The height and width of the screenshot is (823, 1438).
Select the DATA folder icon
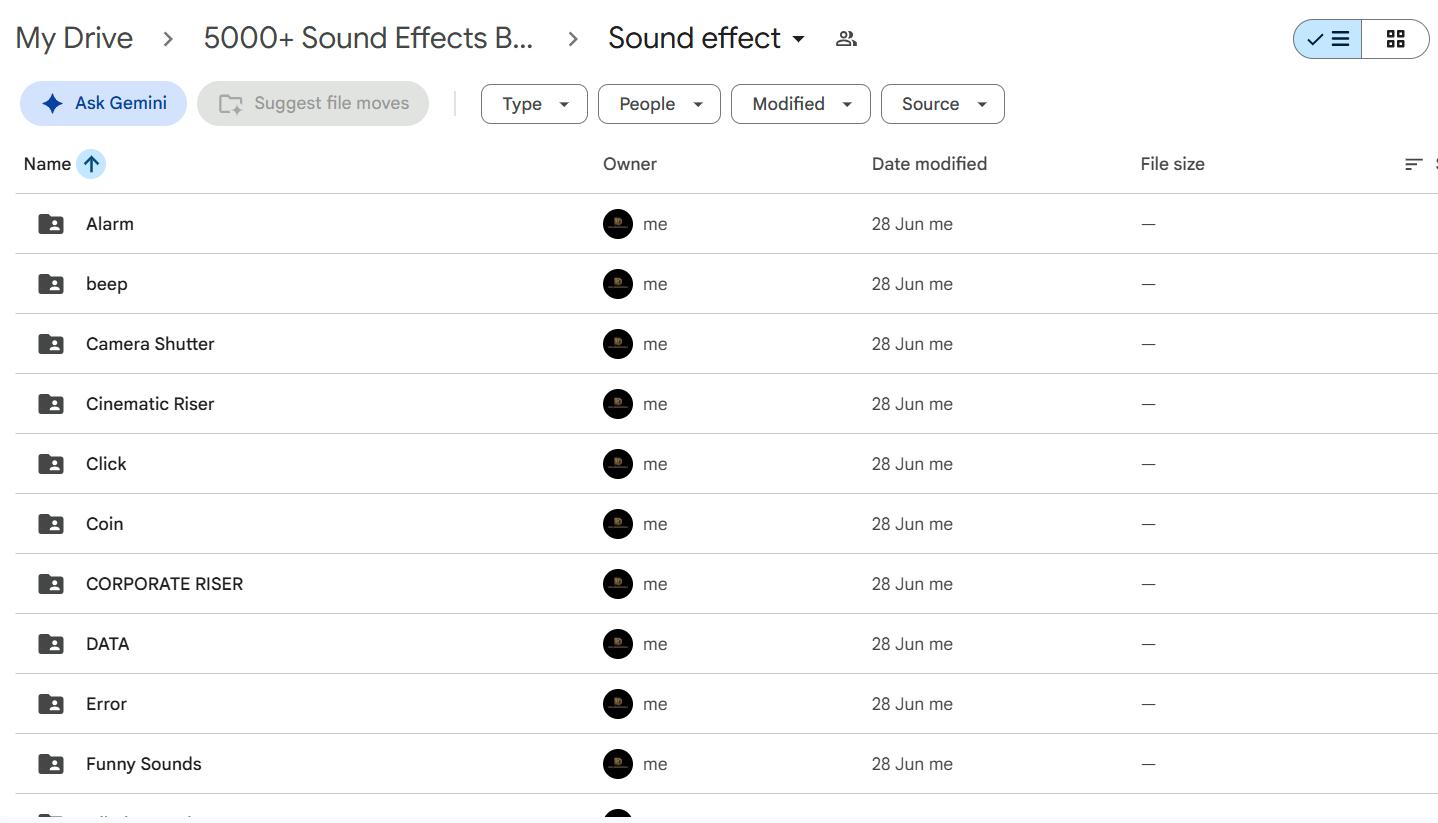[51, 644]
